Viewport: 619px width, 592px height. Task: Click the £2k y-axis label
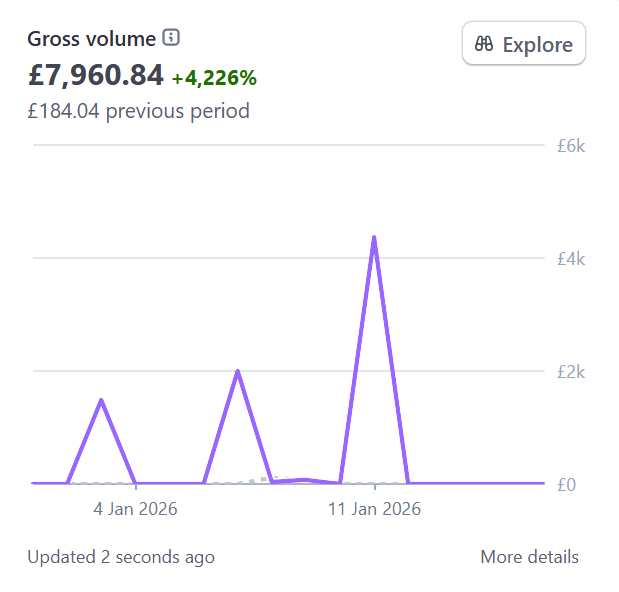click(x=570, y=371)
